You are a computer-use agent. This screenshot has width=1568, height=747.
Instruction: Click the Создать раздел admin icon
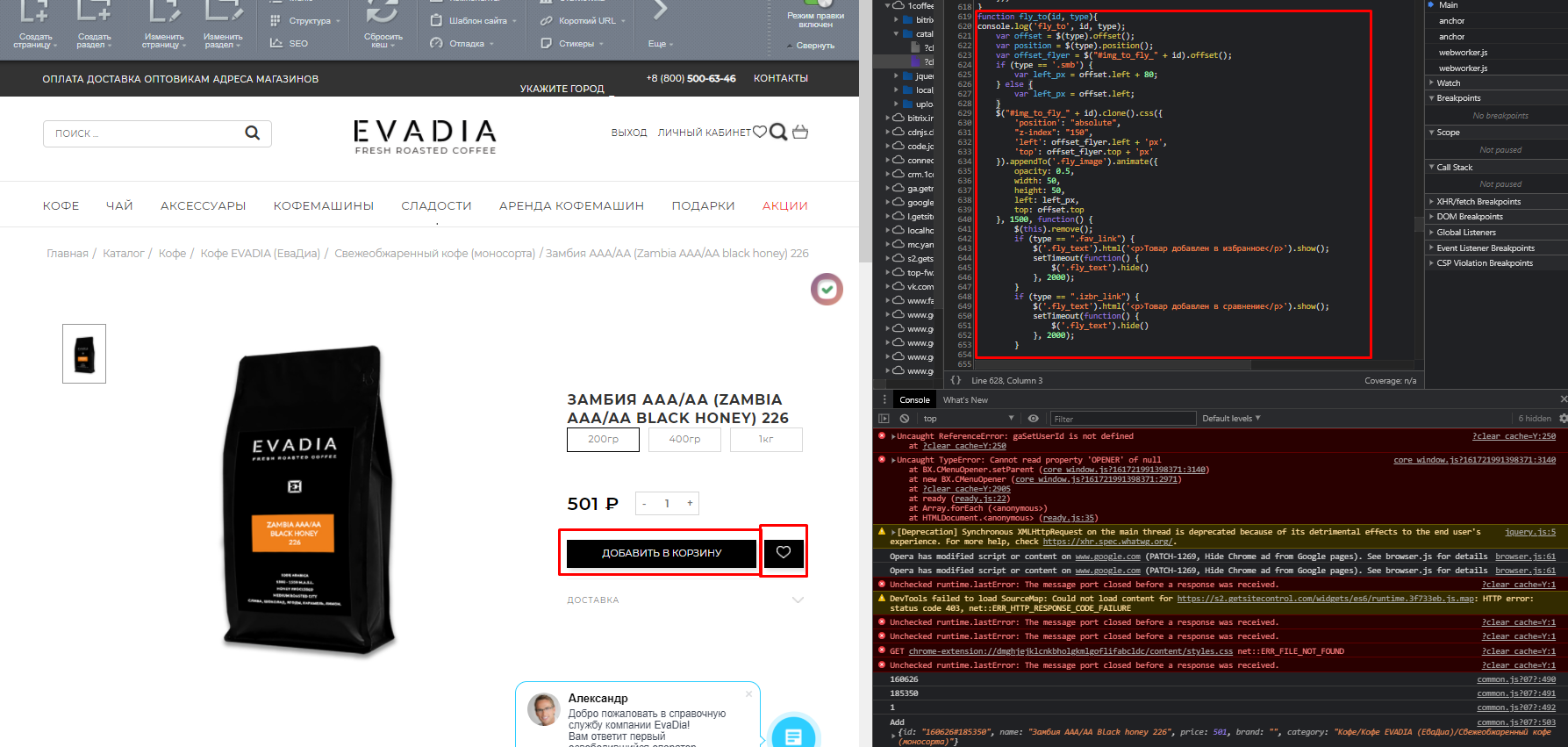[94, 12]
